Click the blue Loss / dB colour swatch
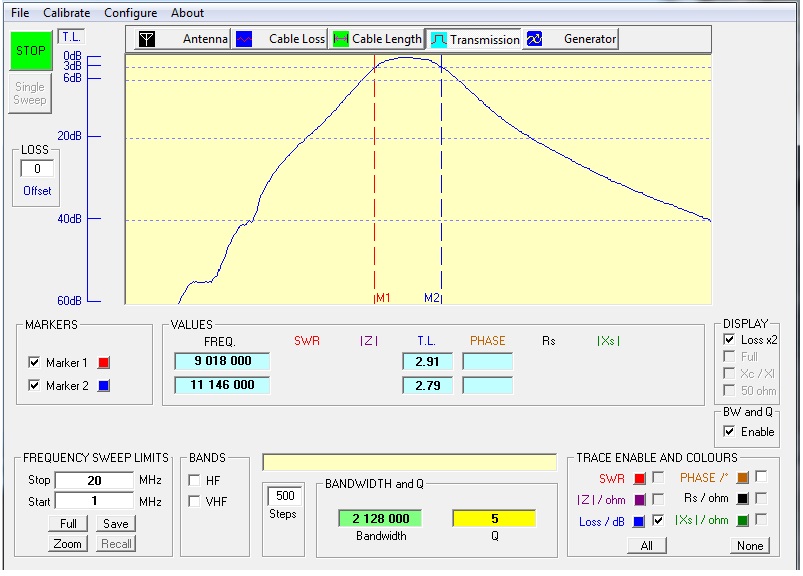This screenshot has width=803, height=576. (x=639, y=521)
